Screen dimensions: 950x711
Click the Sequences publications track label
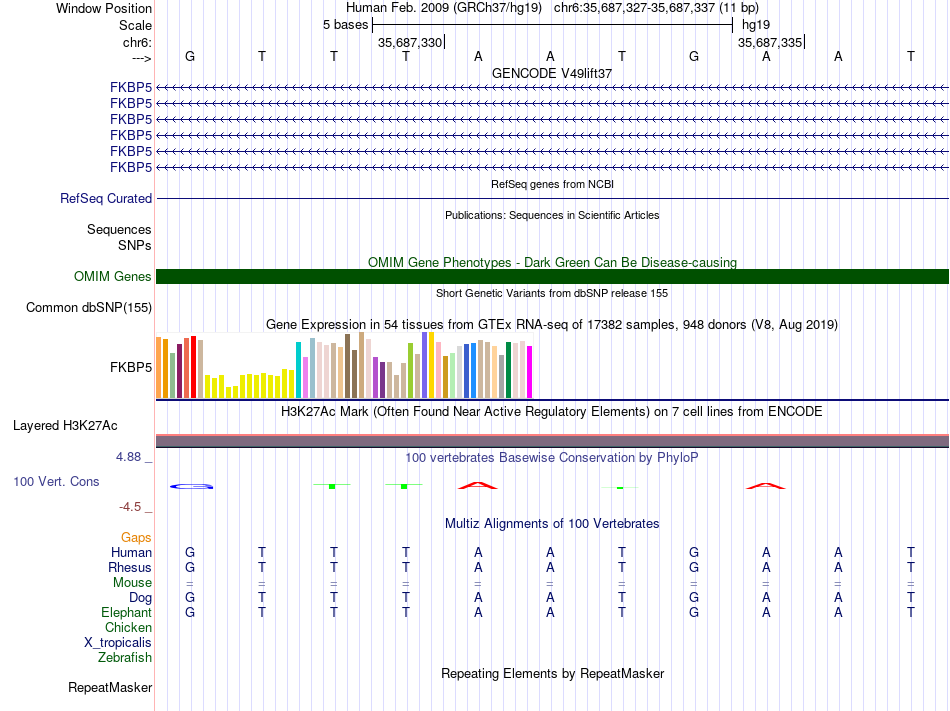(119, 230)
